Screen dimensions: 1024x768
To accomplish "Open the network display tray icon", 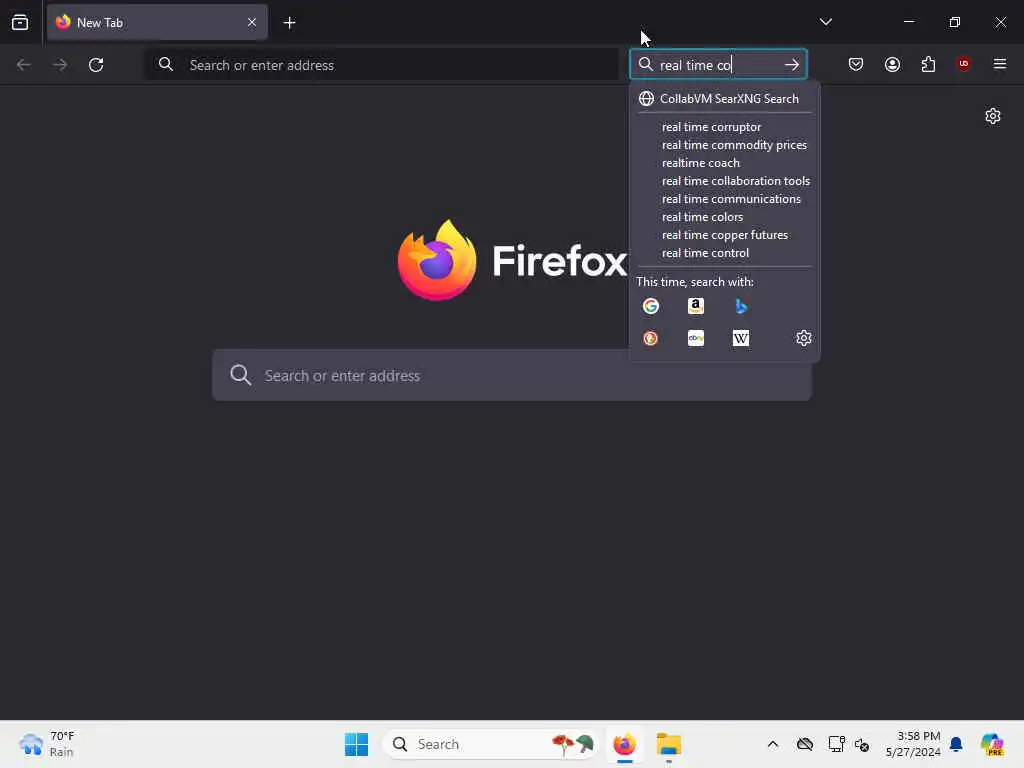I will tap(837, 744).
